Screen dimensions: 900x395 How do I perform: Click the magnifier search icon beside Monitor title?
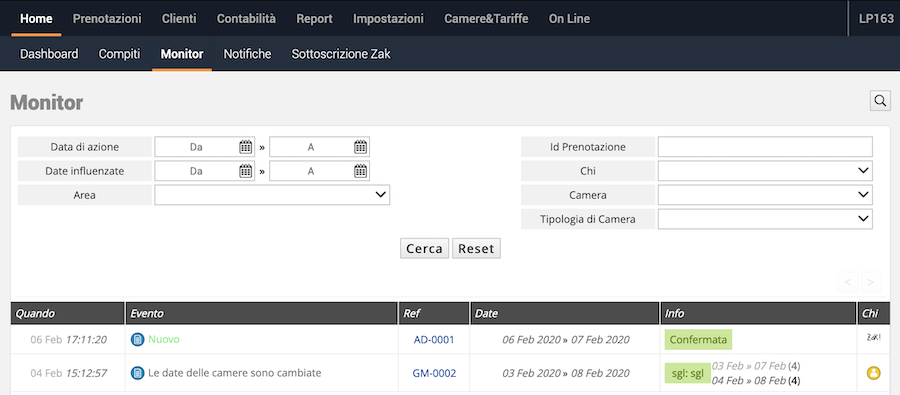pyautogui.click(x=880, y=100)
